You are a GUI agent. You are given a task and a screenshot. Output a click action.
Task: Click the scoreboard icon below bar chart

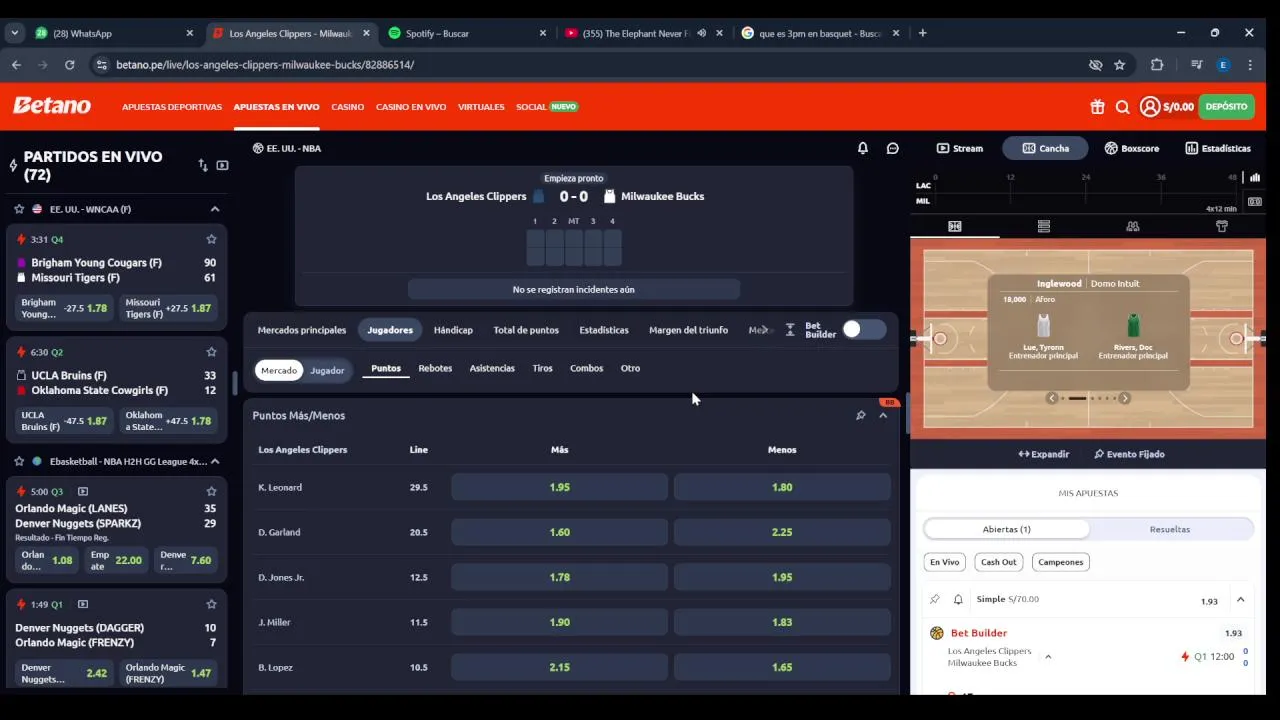[x=1255, y=201]
